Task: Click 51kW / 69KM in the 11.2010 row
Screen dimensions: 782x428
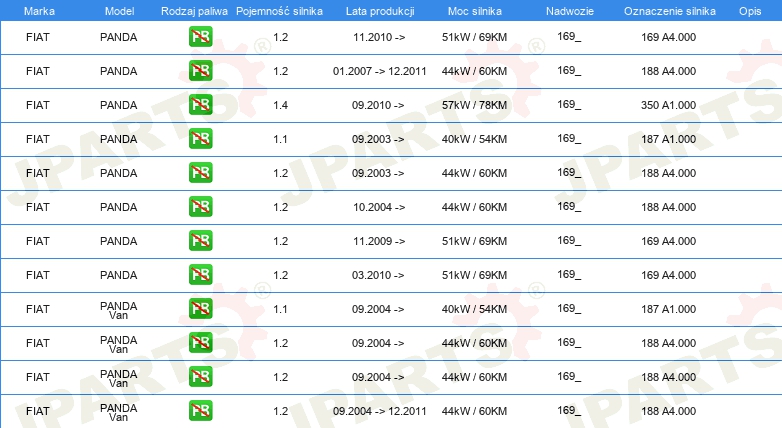Action: (474, 37)
